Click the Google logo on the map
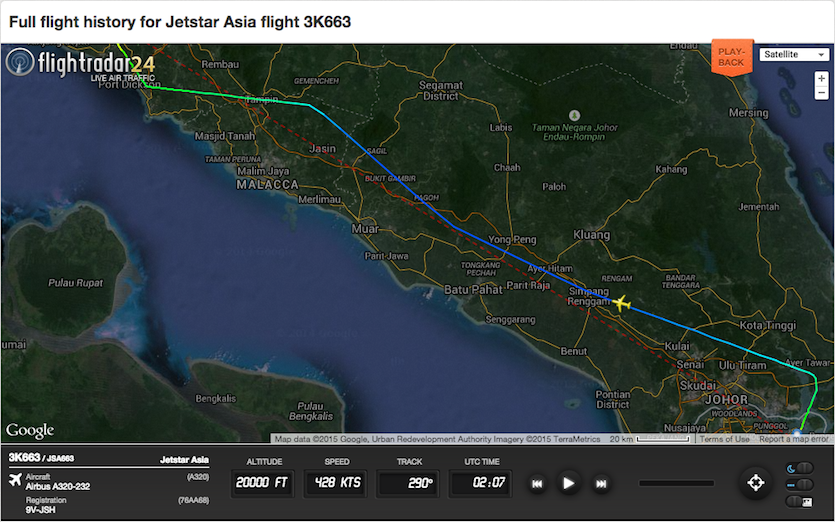Image resolution: width=835 pixels, height=522 pixels. pos(30,430)
